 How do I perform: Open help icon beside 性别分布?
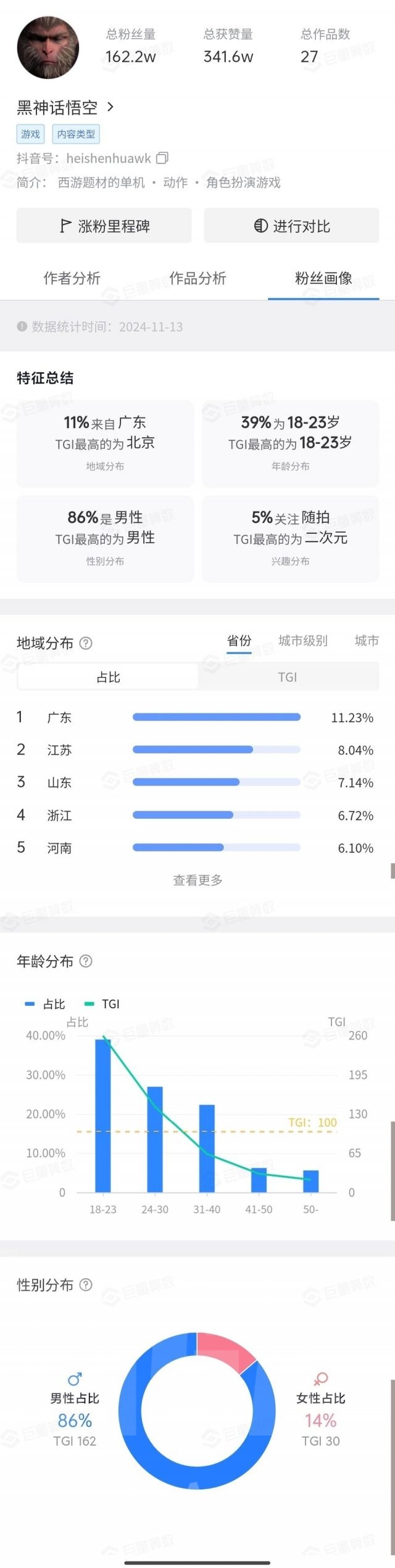86,1284
